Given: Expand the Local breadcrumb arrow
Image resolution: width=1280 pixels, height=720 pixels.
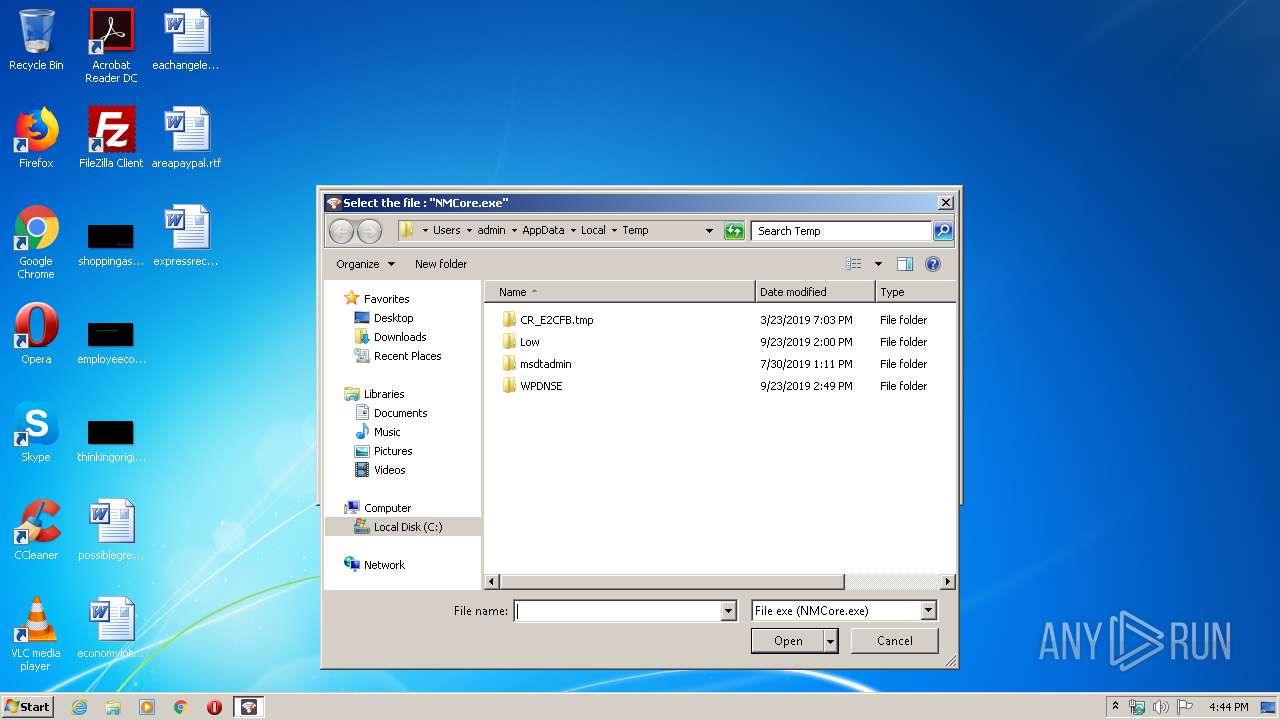Looking at the screenshot, I should [614, 230].
